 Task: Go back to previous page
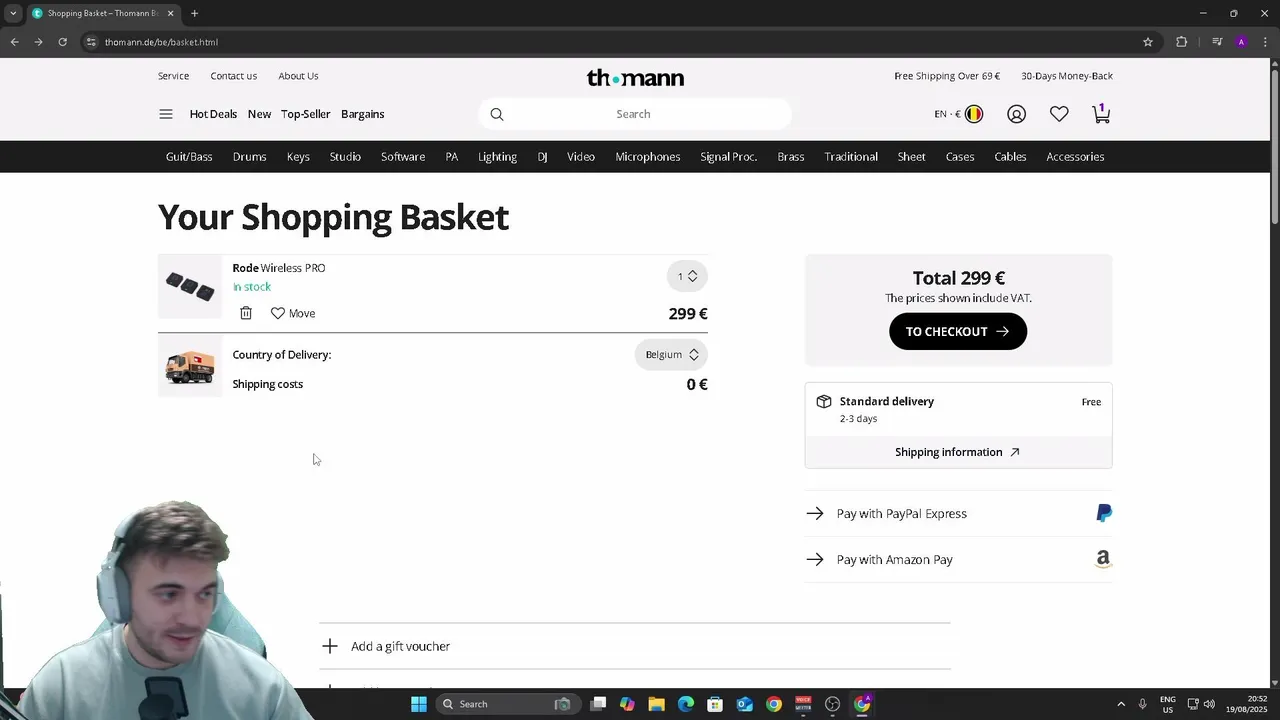[14, 42]
